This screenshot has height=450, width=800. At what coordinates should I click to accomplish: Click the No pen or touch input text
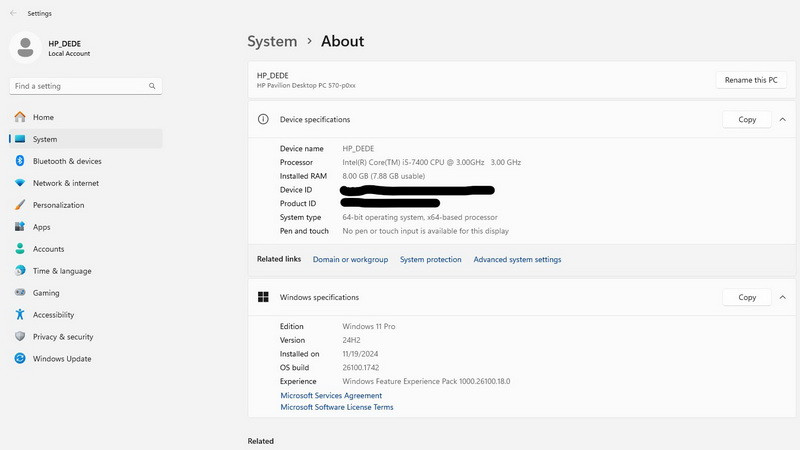click(426, 231)
